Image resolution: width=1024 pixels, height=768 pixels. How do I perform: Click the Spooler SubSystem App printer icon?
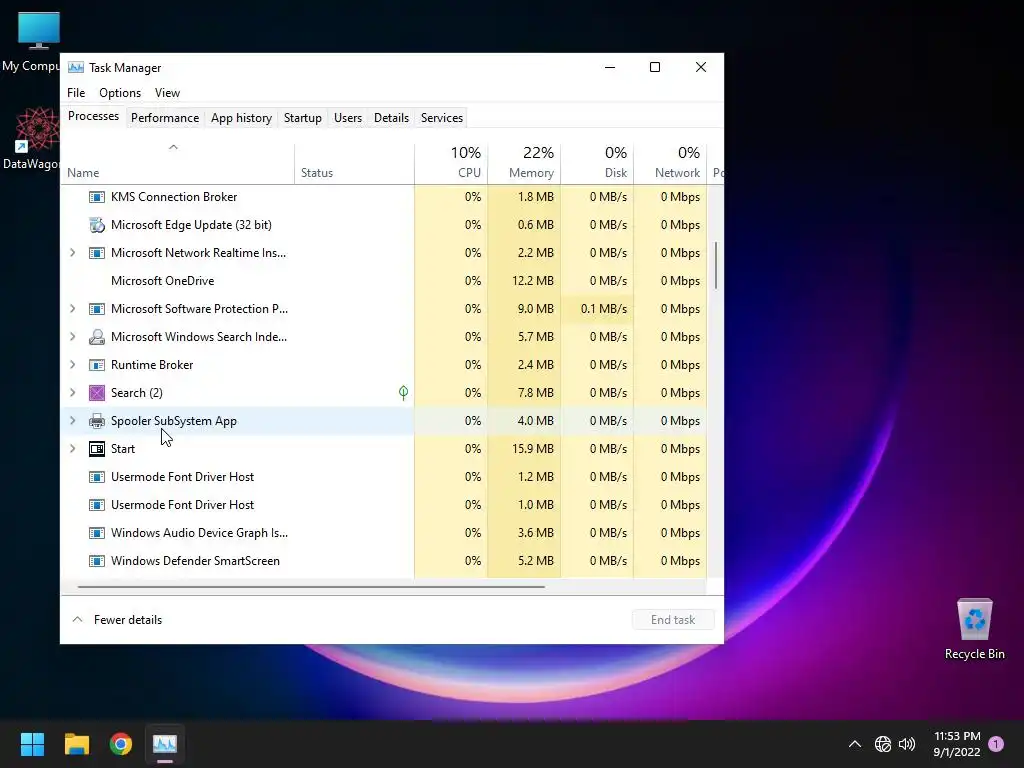pyautogui.click(x=97, y=421)
